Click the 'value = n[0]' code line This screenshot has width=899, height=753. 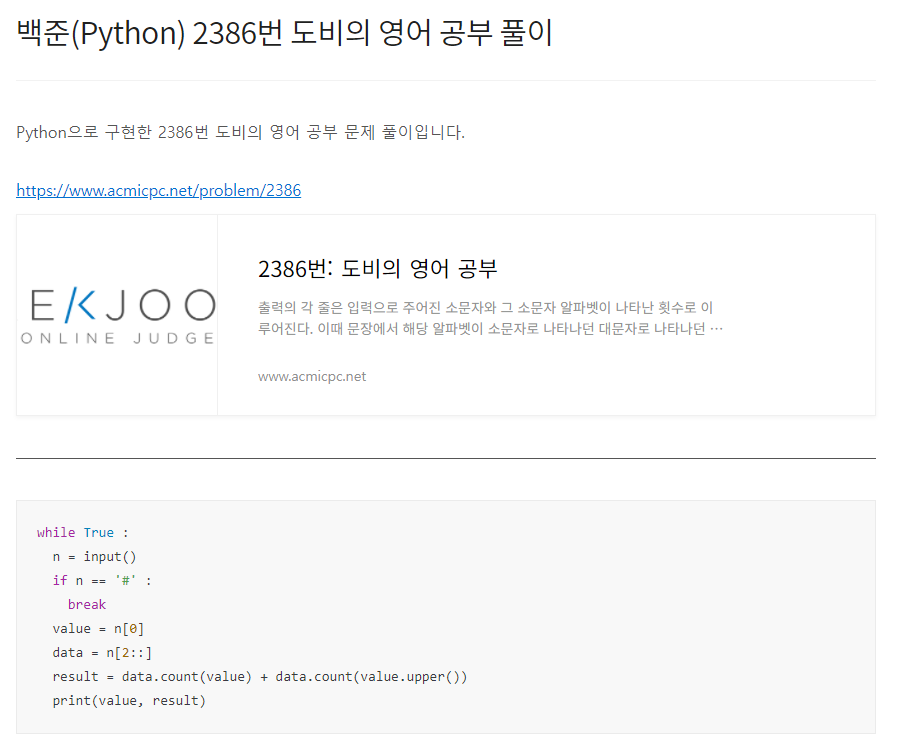(x=98, y=629)
